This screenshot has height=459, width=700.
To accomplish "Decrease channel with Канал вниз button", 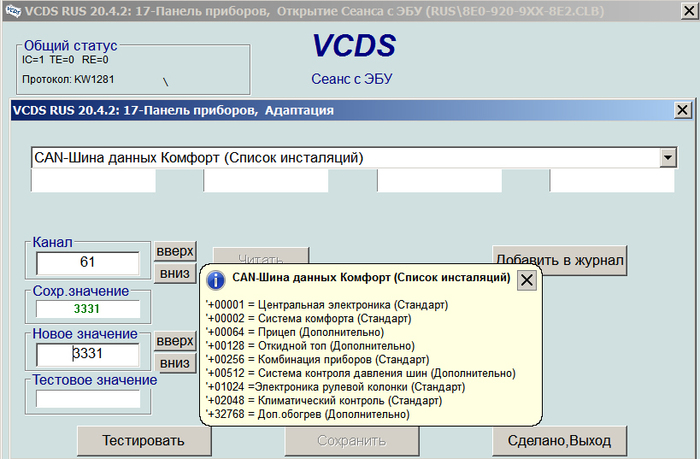I will (x=175, y=273).
